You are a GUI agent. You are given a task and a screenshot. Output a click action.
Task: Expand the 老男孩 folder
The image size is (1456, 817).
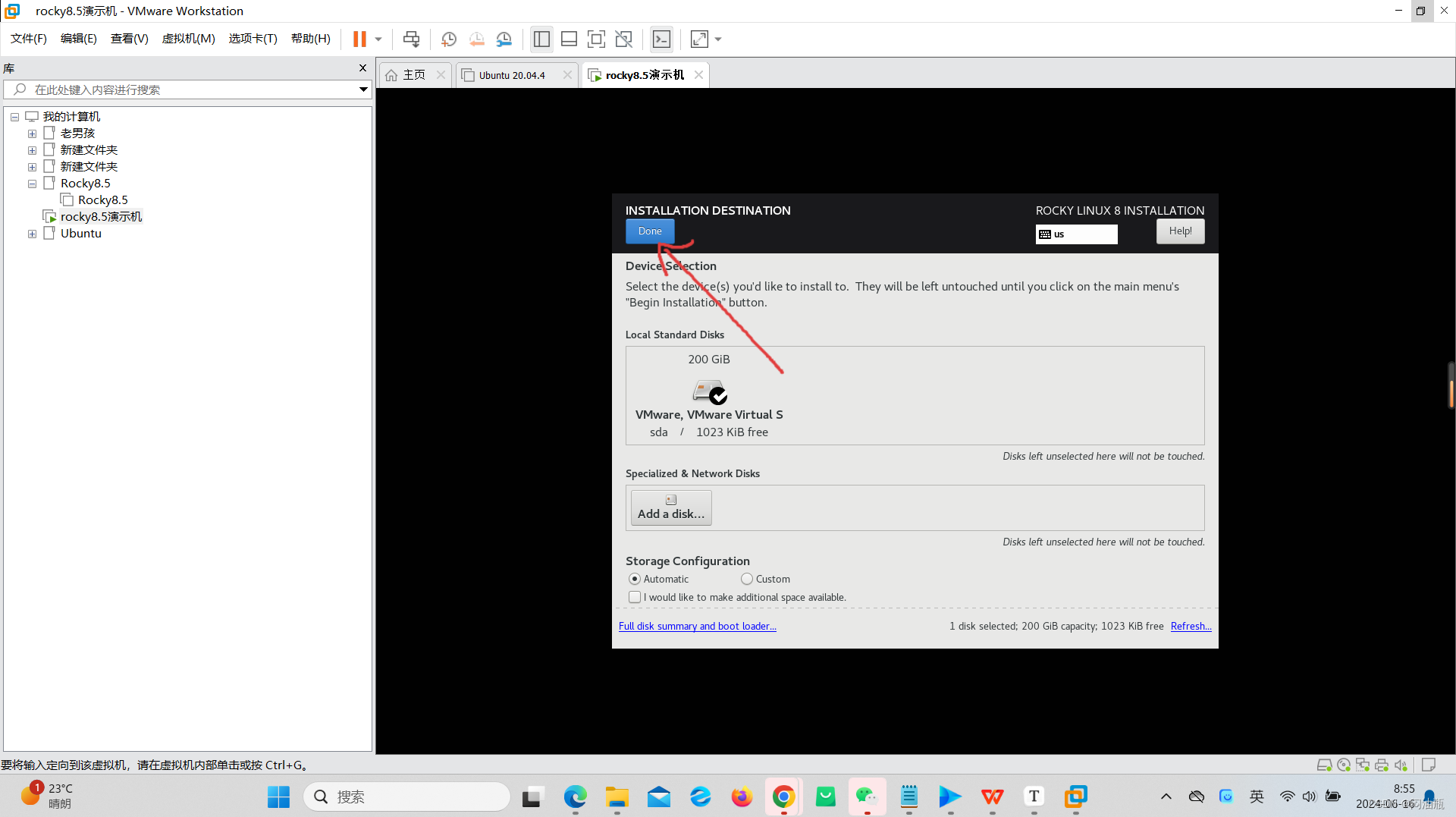[32, 134]
